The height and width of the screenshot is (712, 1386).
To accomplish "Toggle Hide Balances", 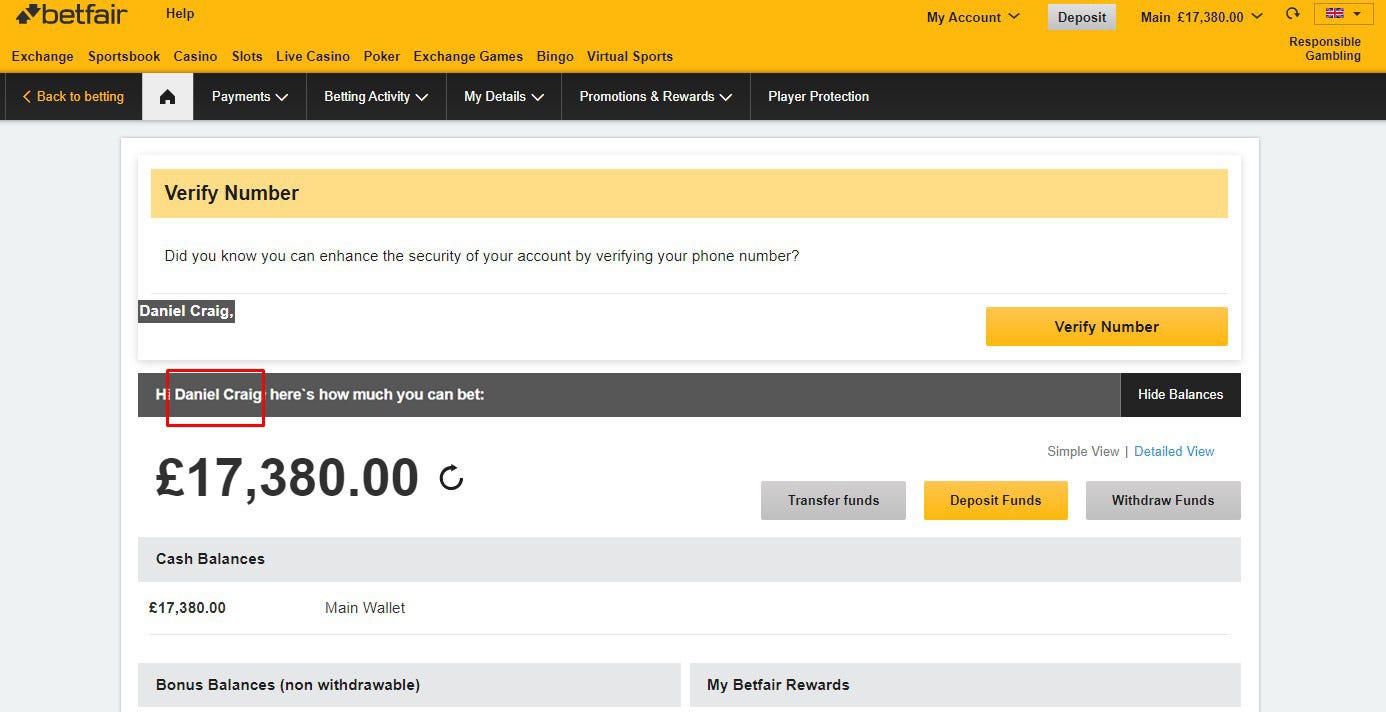I will (x=1181, y=394).
